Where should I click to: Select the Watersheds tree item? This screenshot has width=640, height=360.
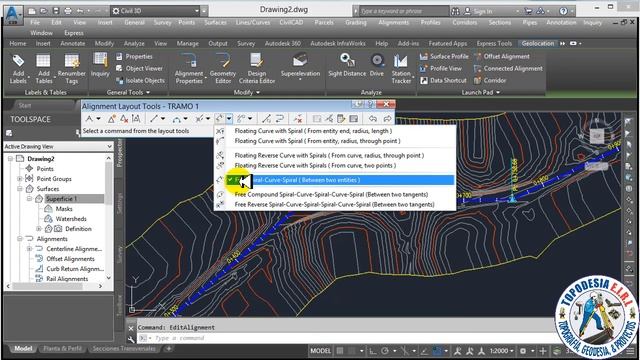click(x=71, y=219)
